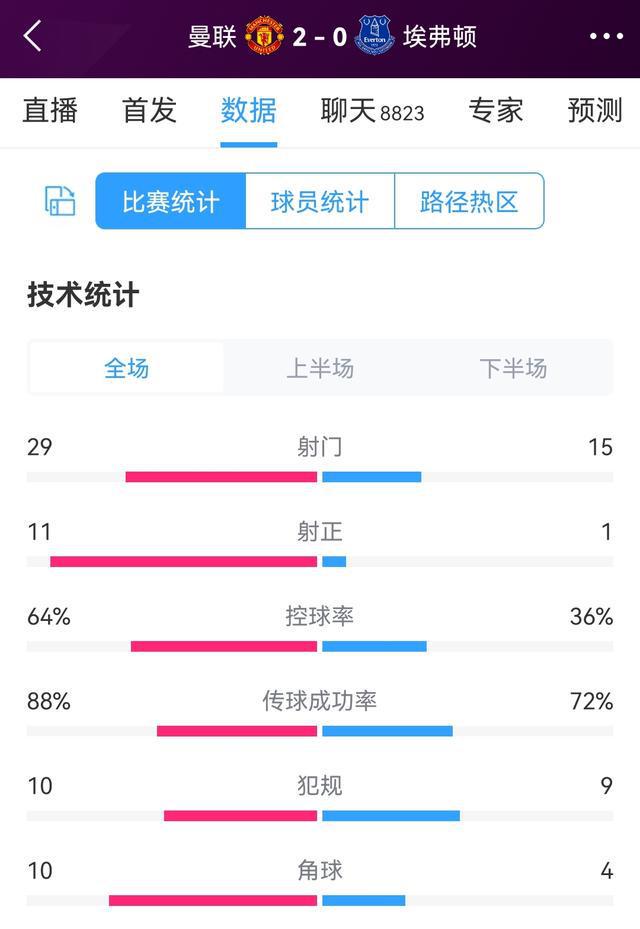Open the 聊天 chat tab
Screen dimensions: 640x929
pyautogui.click(x=350, y=111)
